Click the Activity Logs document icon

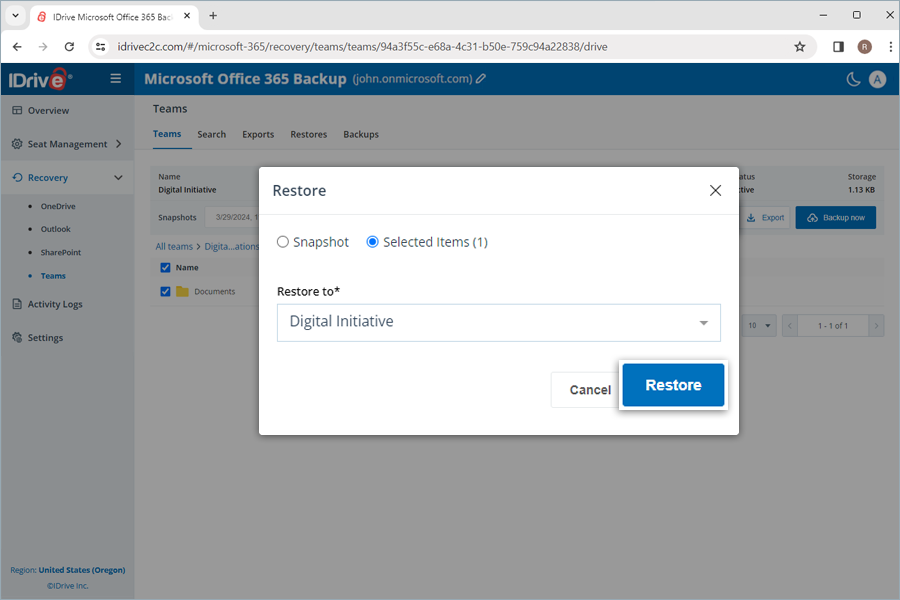click(17, 304)
